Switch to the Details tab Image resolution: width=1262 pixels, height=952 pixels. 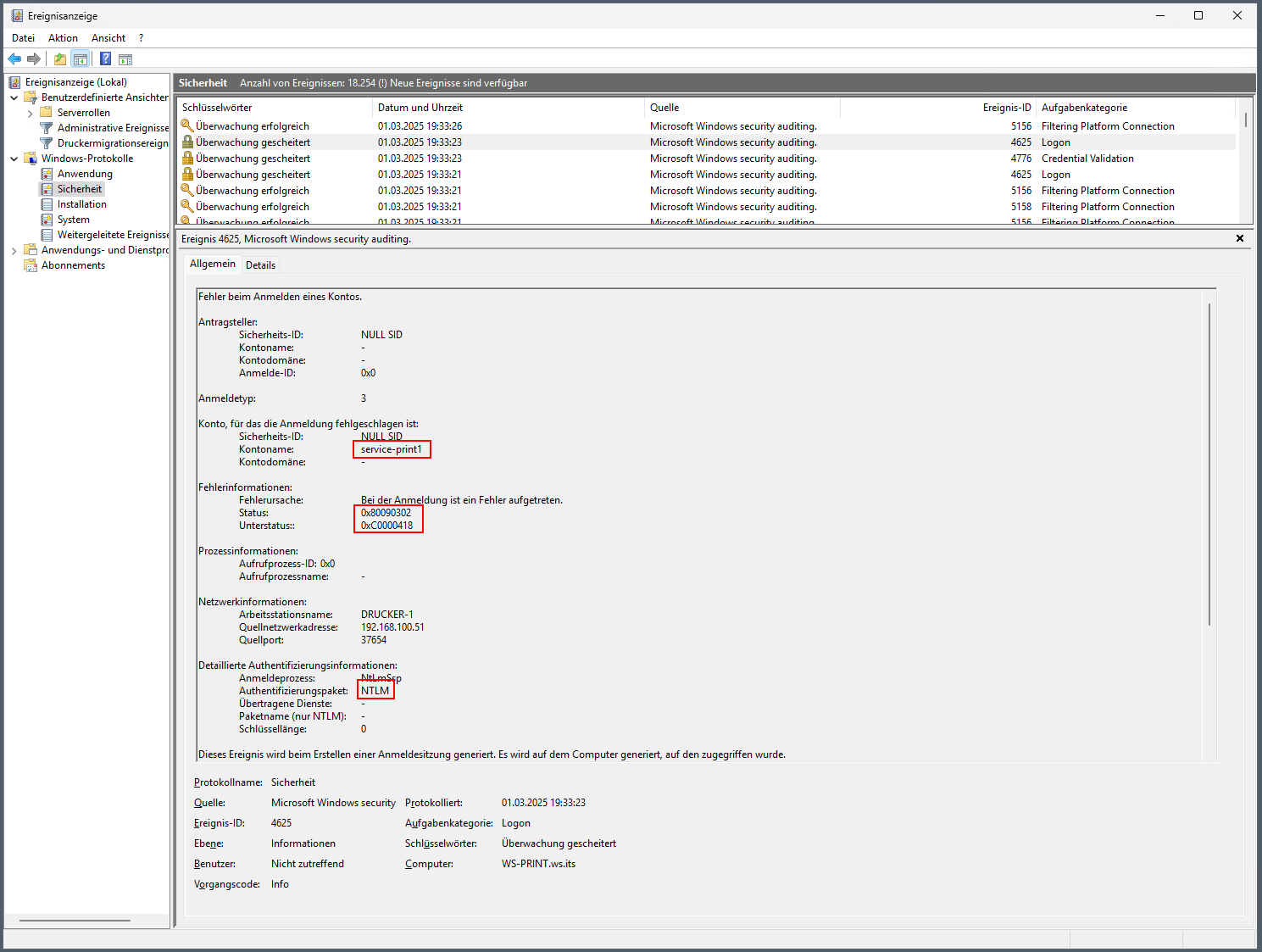(260, 265)
